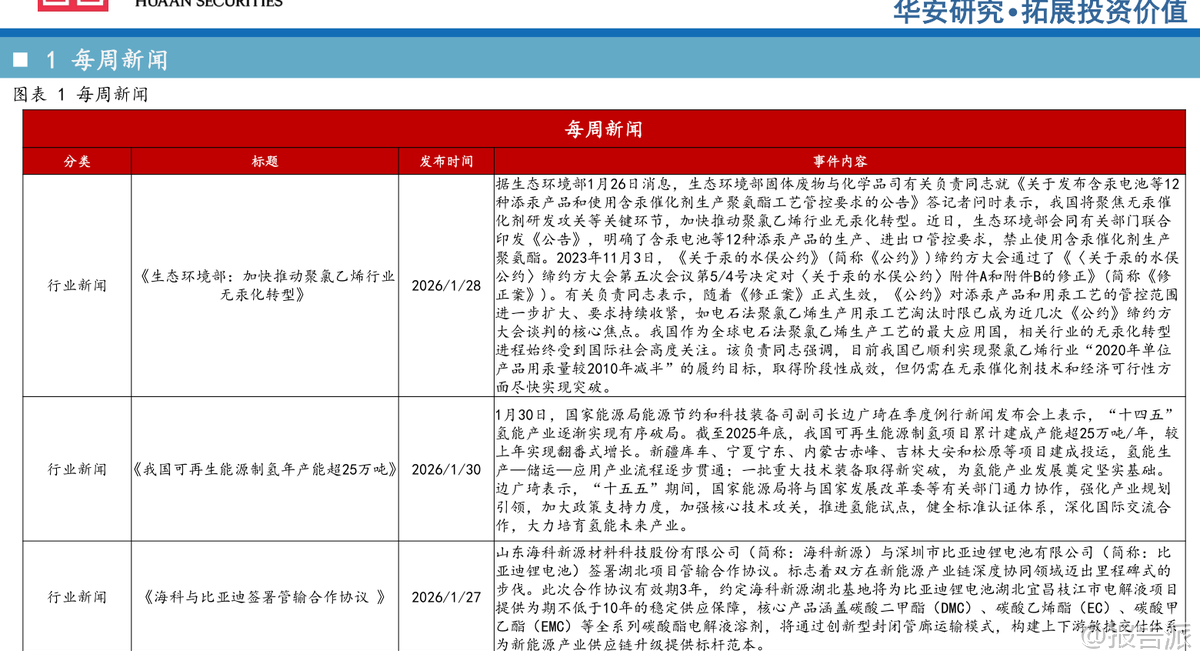
Task: Click the content paragraph starting with 1月30日
Action: click(x=840, y=469)
